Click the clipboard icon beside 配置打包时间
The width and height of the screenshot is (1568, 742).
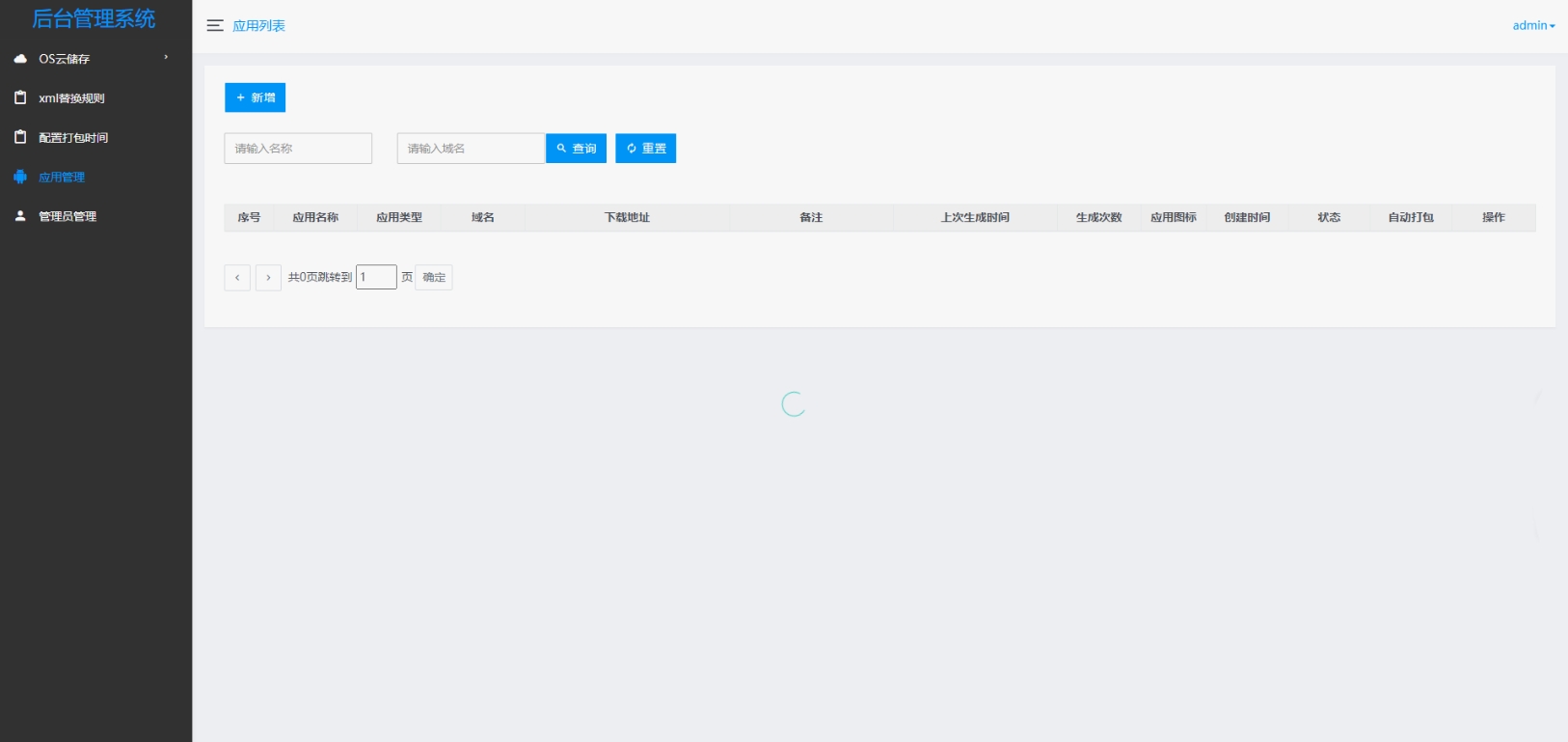[x=20, y=138]
